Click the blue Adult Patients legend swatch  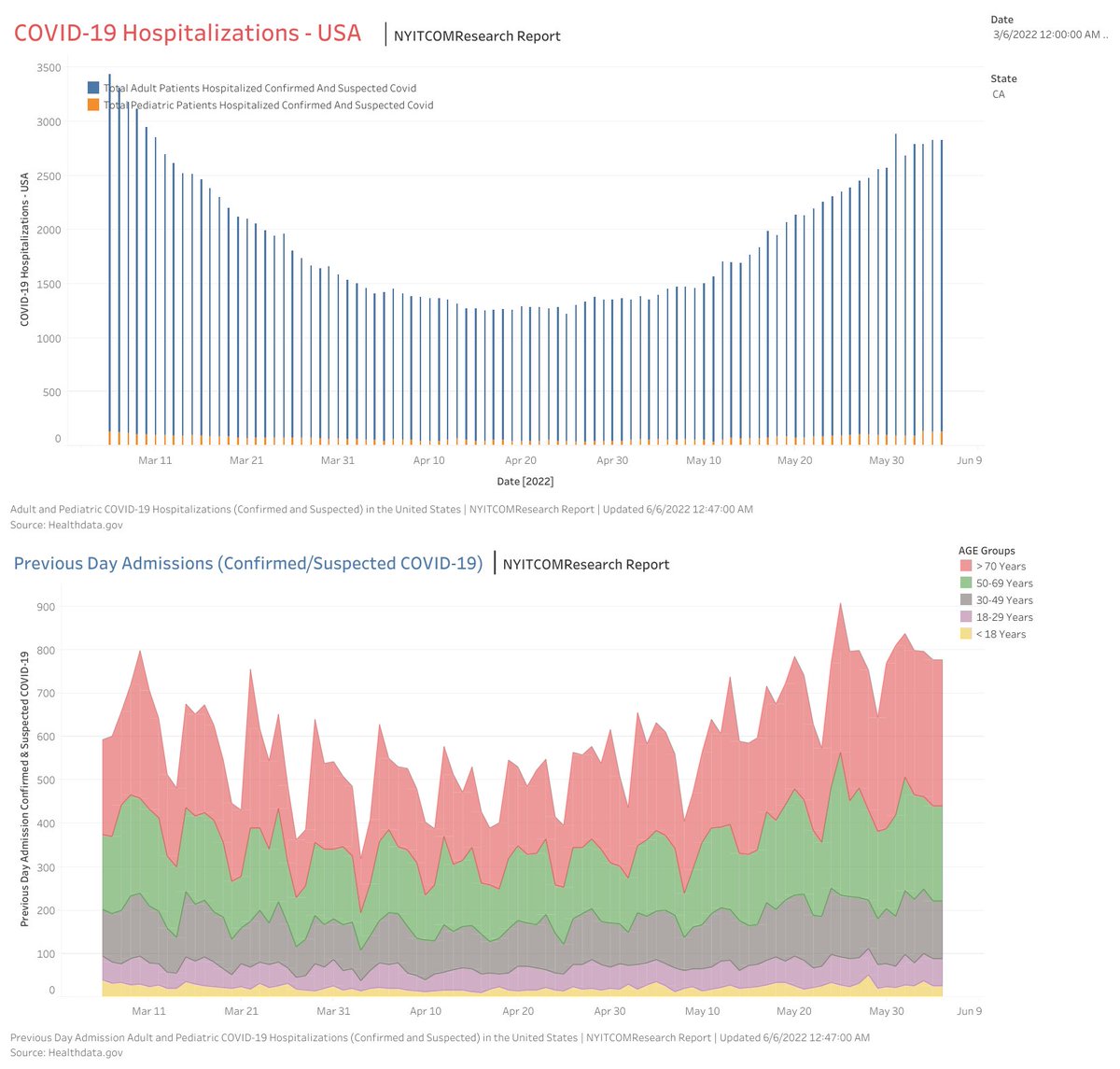(x=93, y=88)
